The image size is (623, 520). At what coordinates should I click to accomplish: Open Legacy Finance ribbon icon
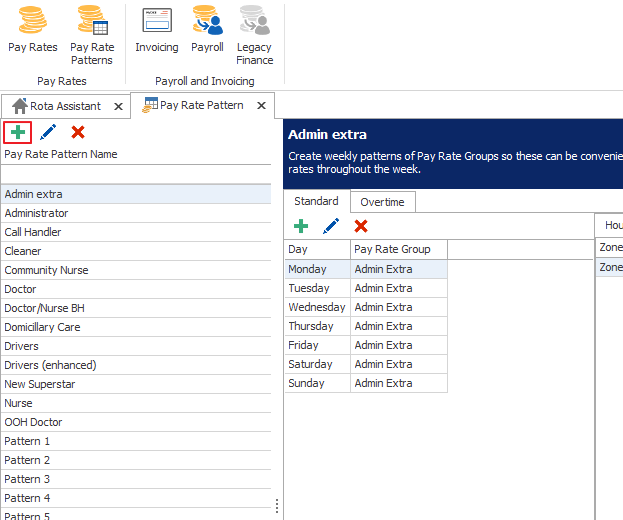tap(254, 35)
